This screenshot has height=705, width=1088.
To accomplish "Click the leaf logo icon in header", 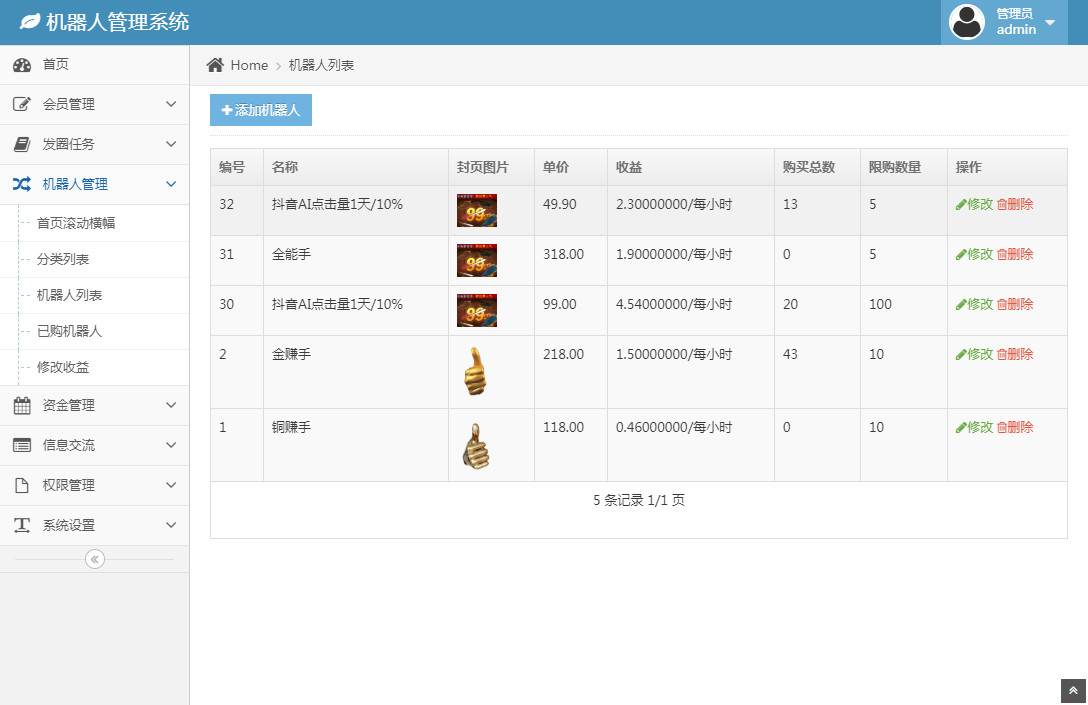I will click(30, 21).
